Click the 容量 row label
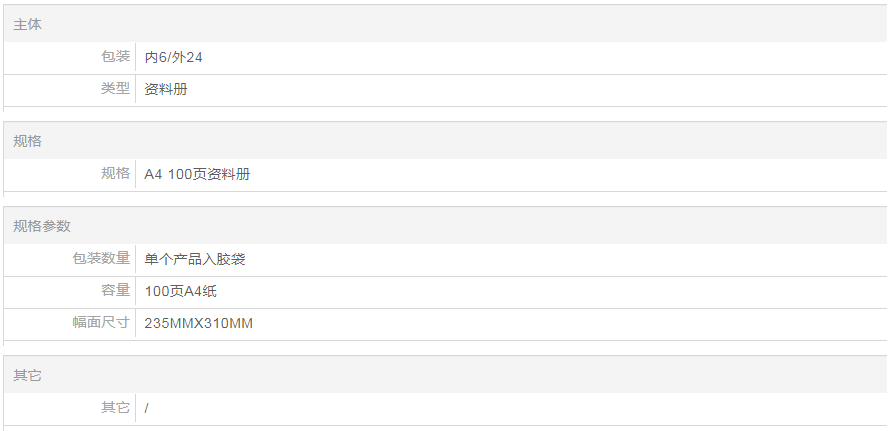The width and height of the screenshot is (891, 431). point(115,291)
